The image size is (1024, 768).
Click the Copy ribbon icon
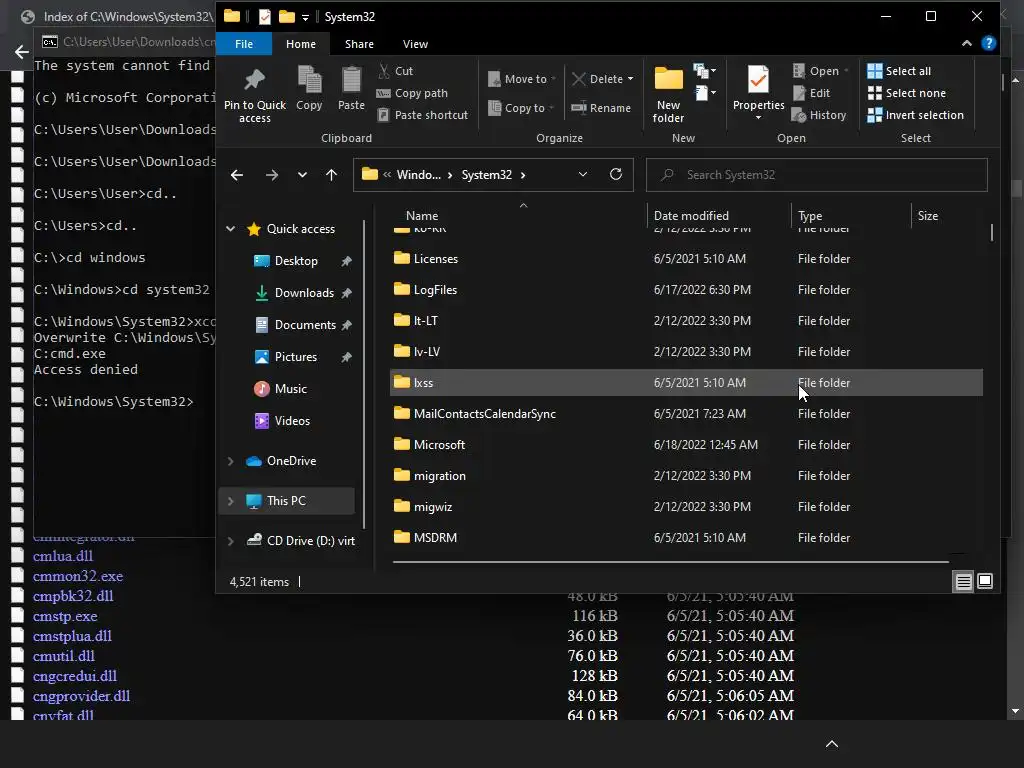[309, 80]
